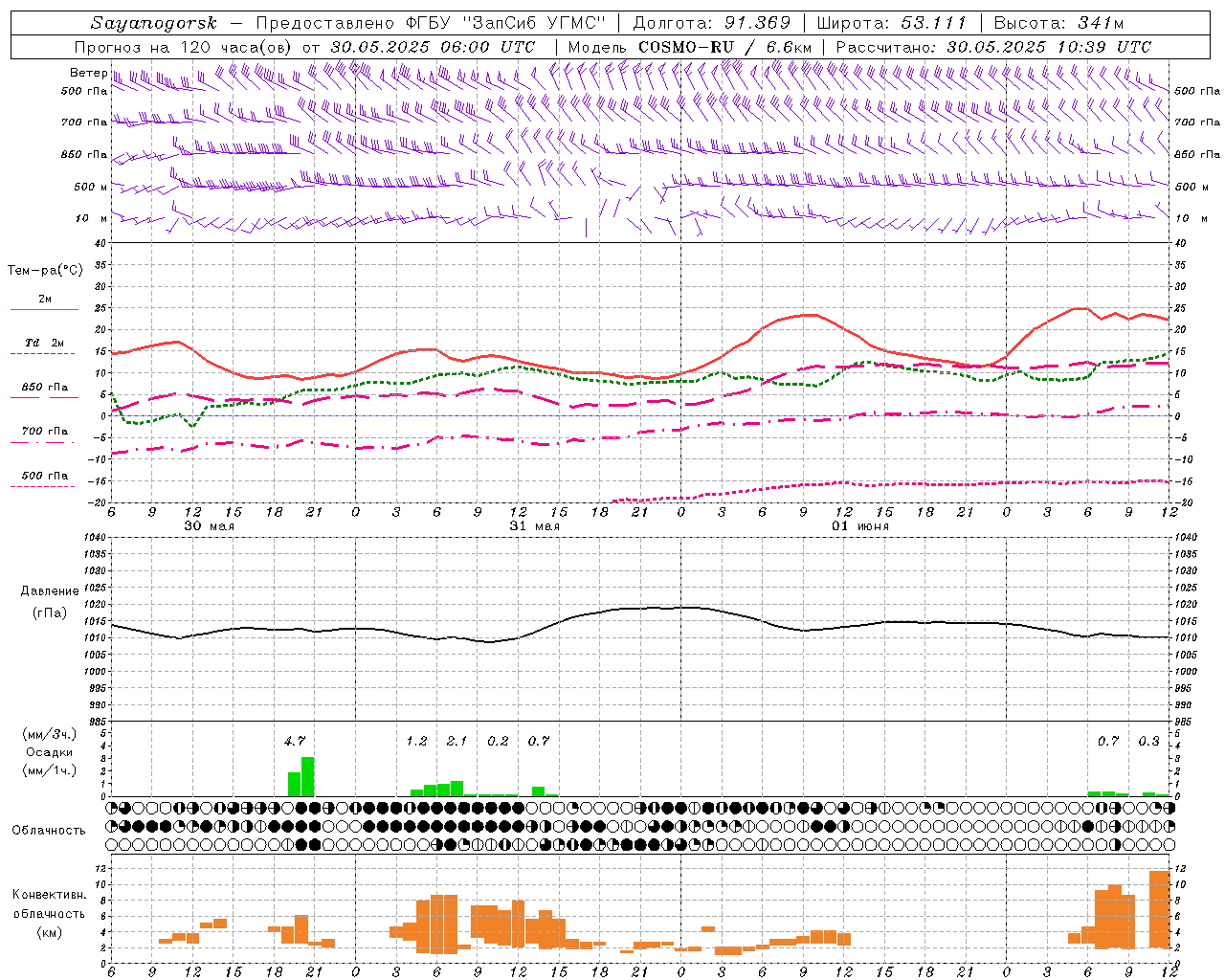This screenshot has width=1225, height=980.
Task: Click the date label 30 мая
Action: pos(209,526)
